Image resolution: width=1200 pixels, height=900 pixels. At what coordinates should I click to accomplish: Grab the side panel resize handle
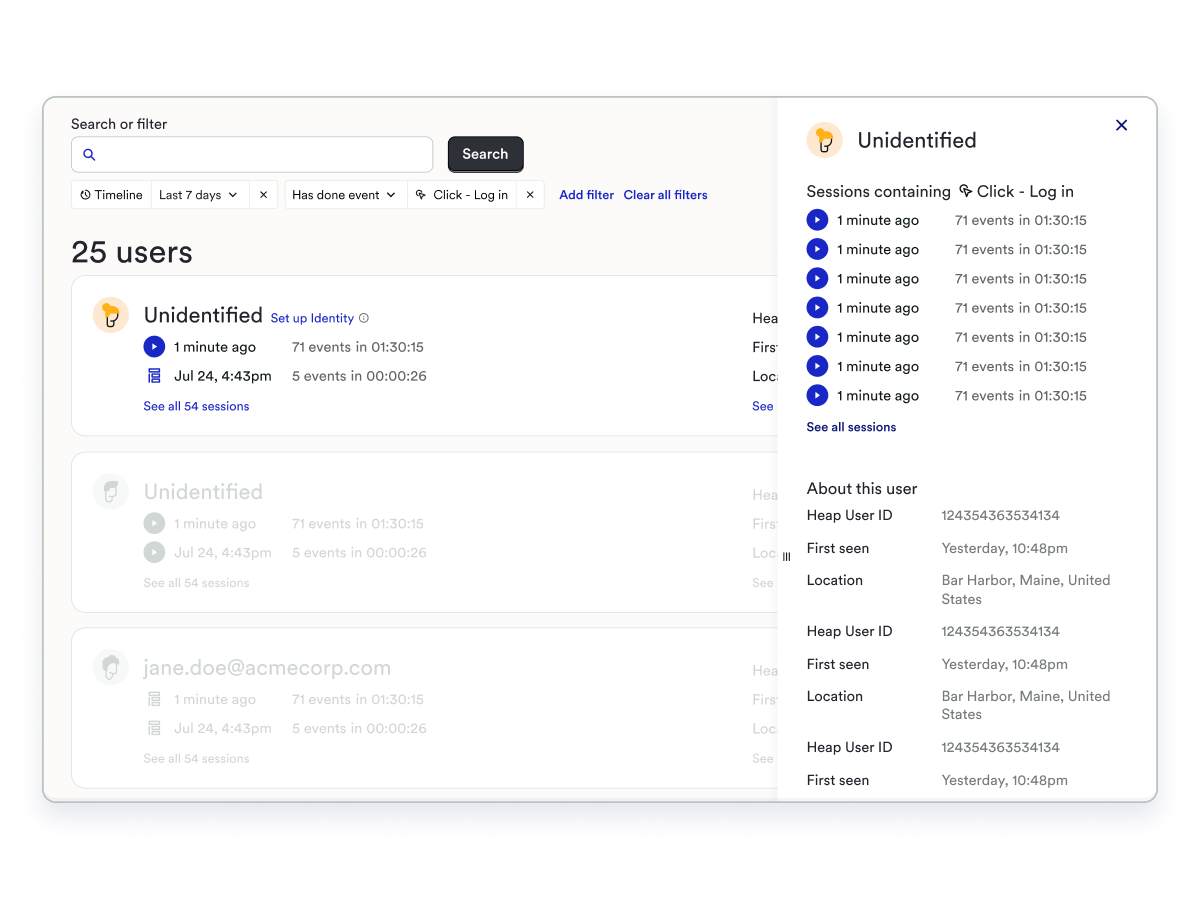786,557
